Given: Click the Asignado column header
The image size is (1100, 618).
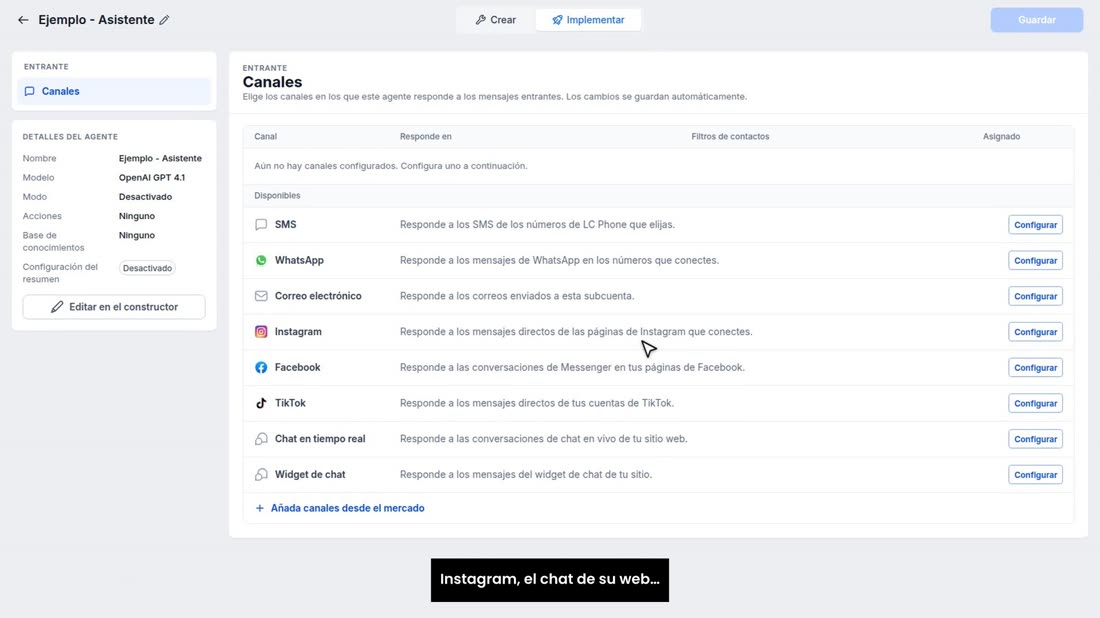Looking at the screenshot, I should pyautogui.click(x=1001, y=137).
